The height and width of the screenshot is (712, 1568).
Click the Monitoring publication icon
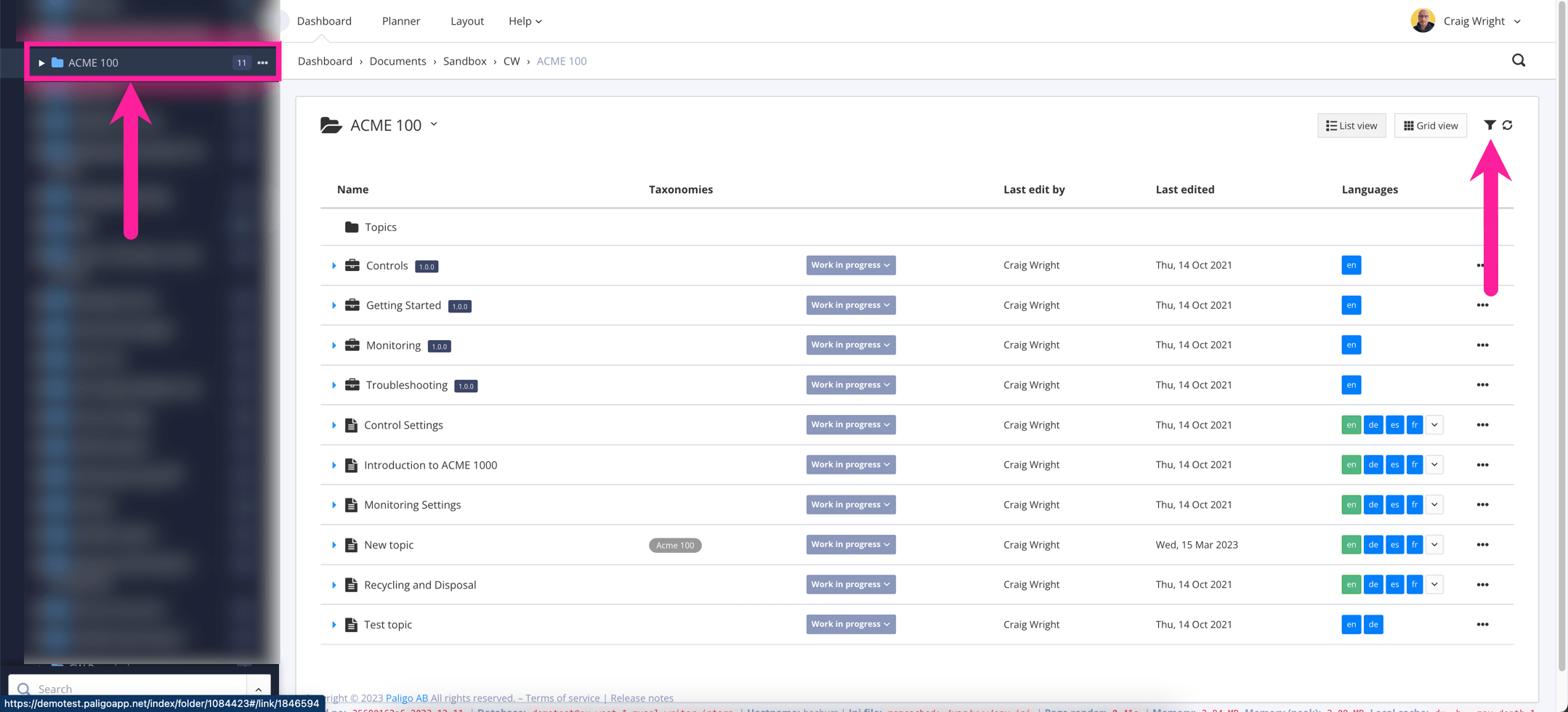click(352, 345)
